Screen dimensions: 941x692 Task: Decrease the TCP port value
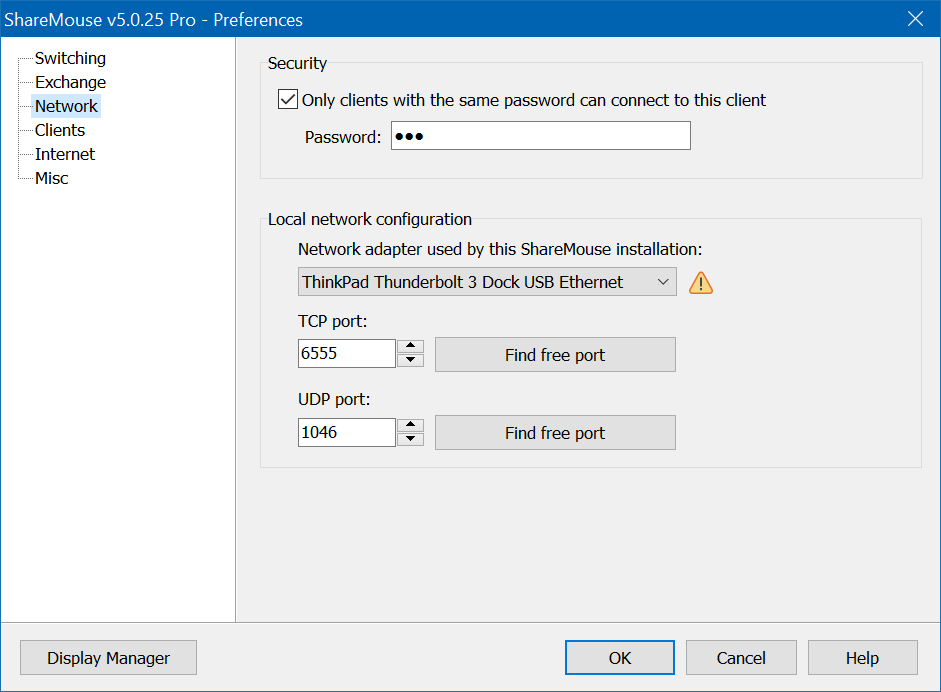coord(411,360)
